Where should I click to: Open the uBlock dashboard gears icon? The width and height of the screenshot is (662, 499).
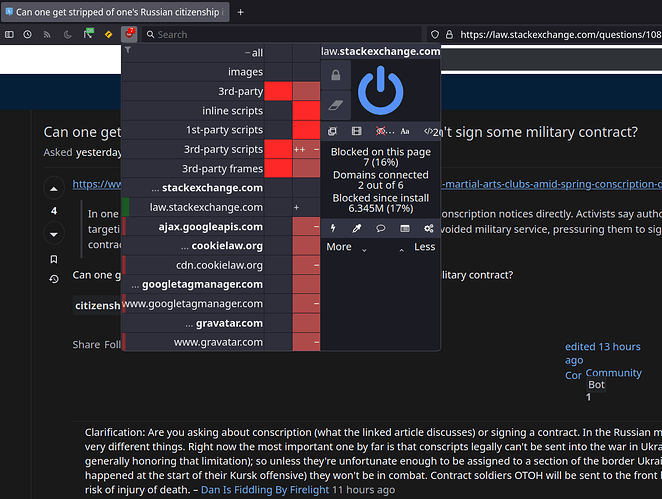tap(429, 228)
